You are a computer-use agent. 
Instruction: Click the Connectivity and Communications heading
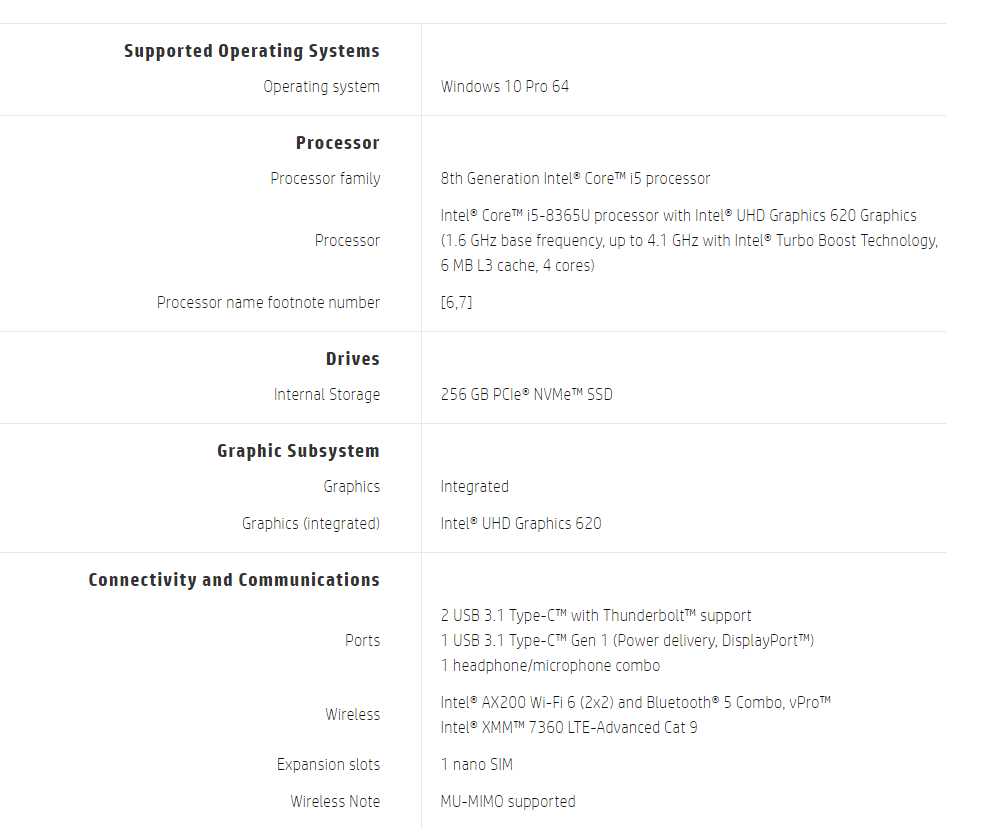(234, 580)
